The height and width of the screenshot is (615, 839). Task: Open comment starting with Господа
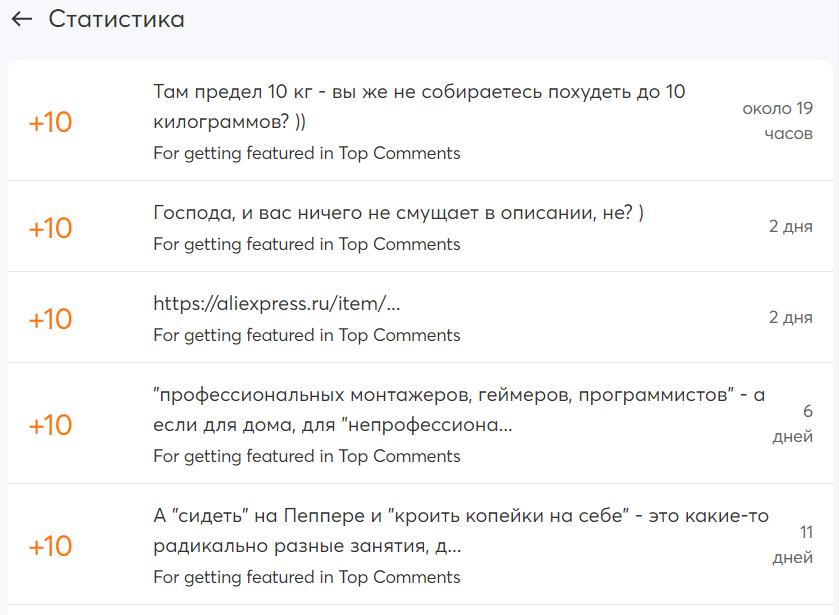(x=399, y=214)
